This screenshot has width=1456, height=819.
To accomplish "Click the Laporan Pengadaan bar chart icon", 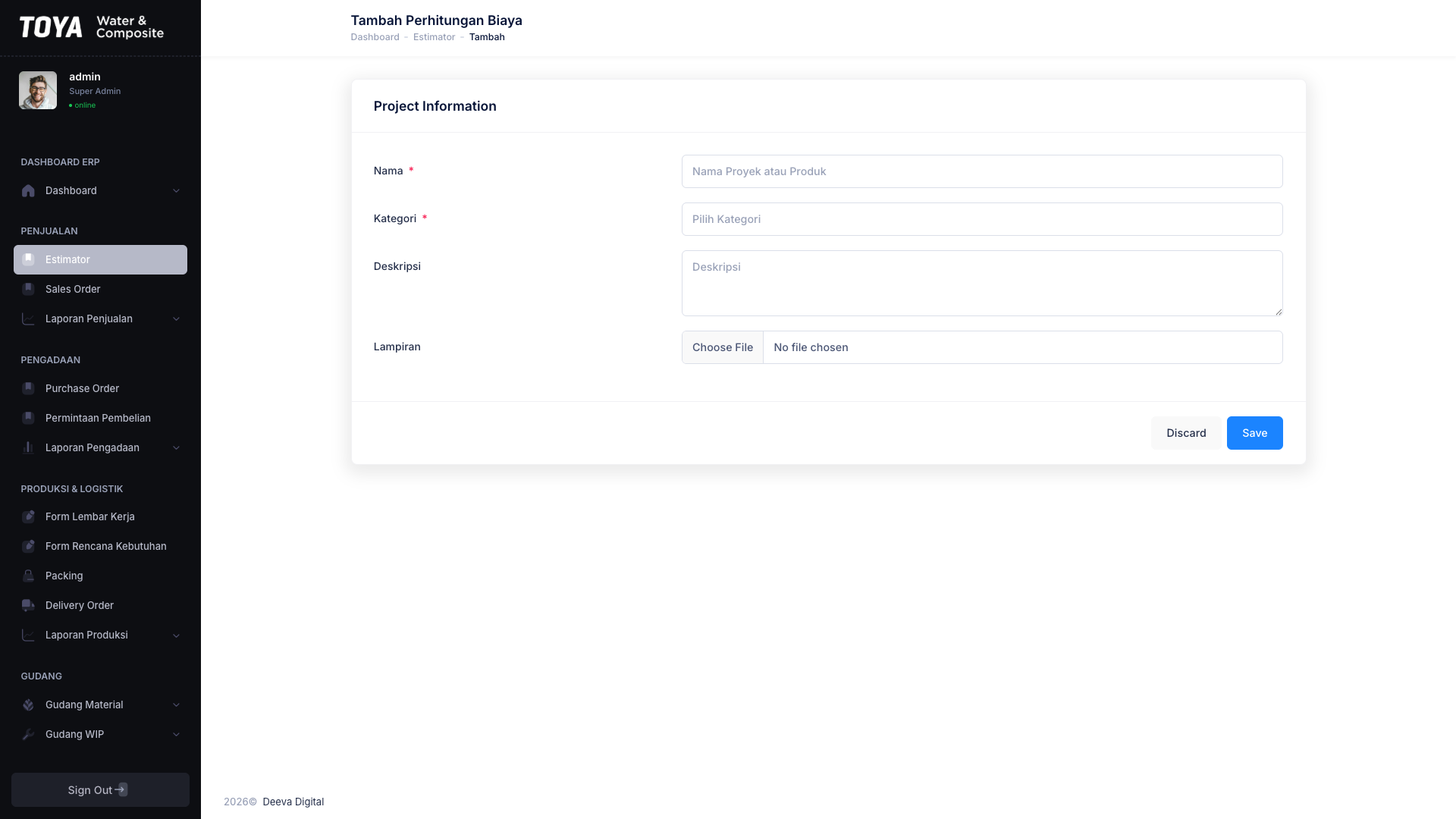I will [28, 447].
